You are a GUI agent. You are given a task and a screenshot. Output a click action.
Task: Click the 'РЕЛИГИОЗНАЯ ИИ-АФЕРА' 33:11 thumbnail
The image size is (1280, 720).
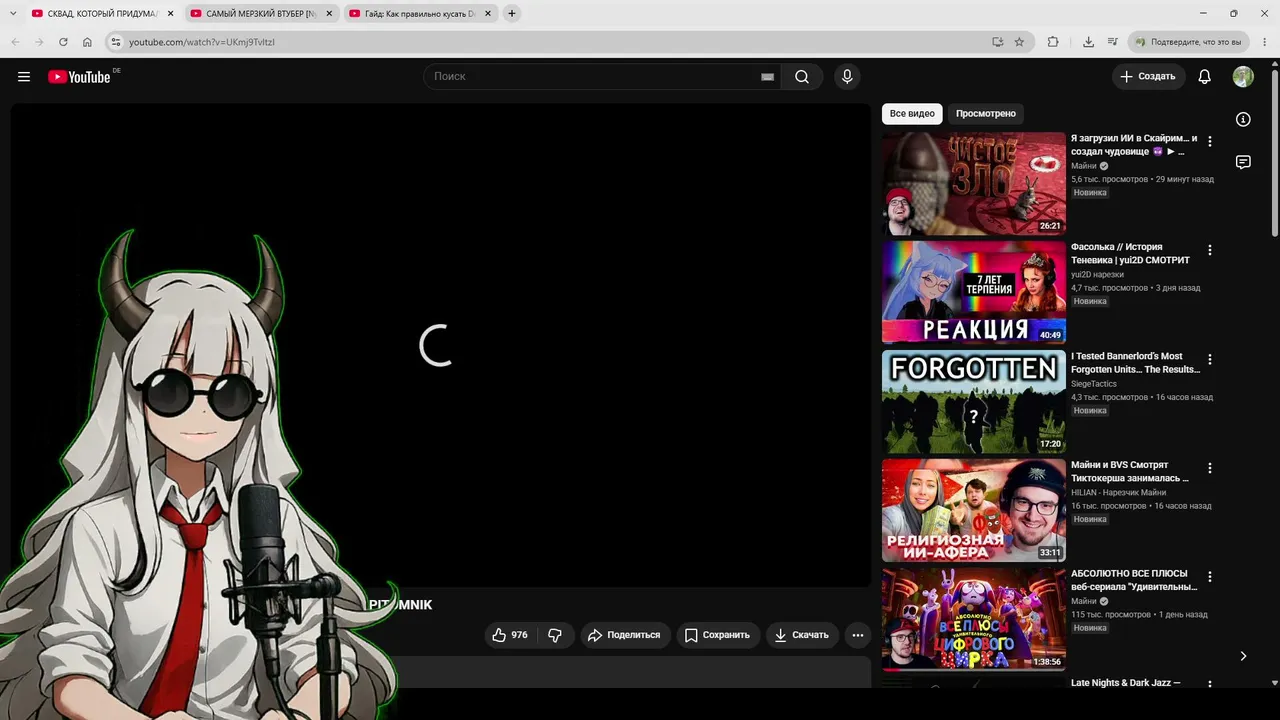click(974, 511)
